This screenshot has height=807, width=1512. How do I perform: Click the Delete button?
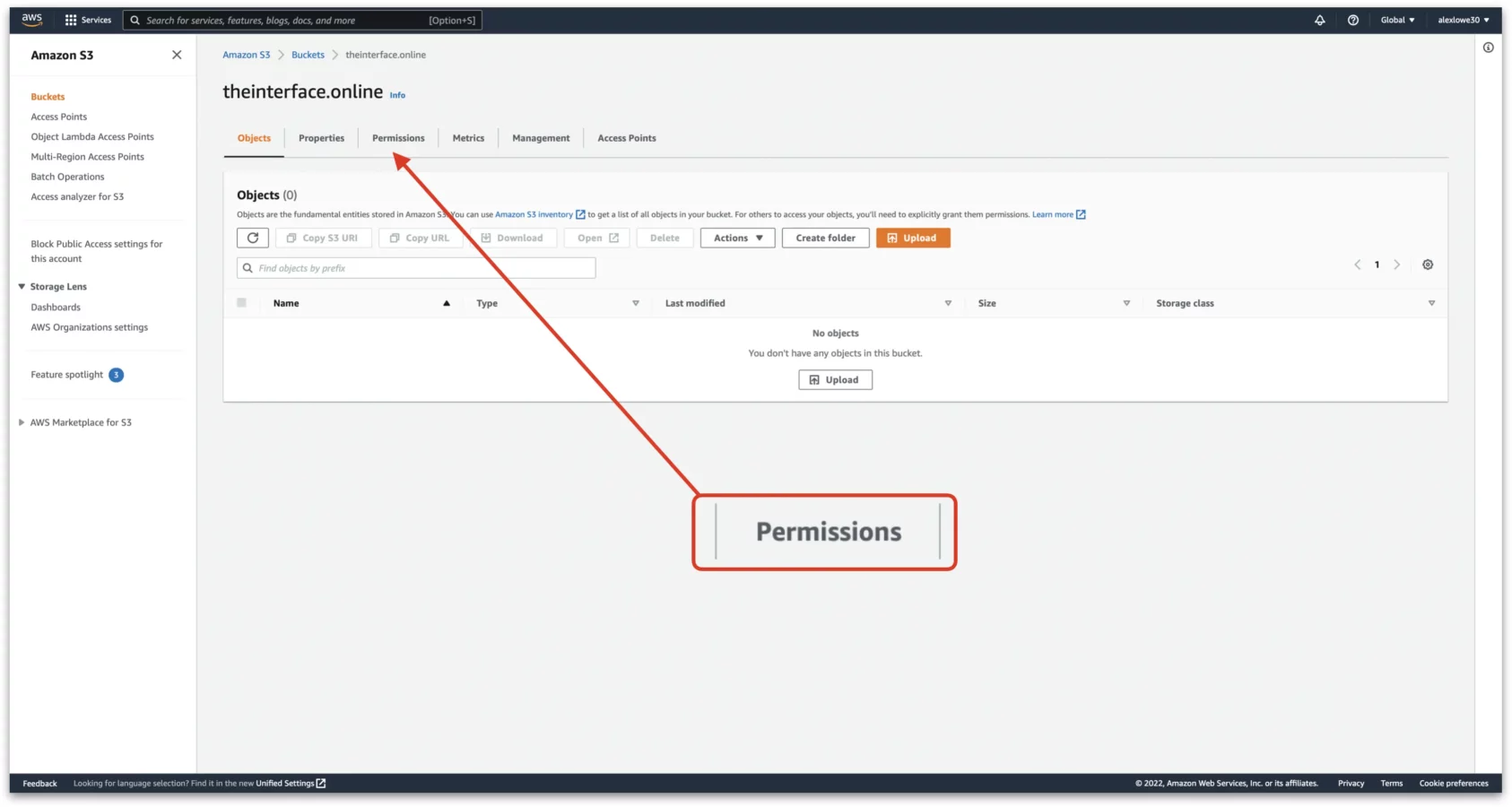click(x=665, y=238)
